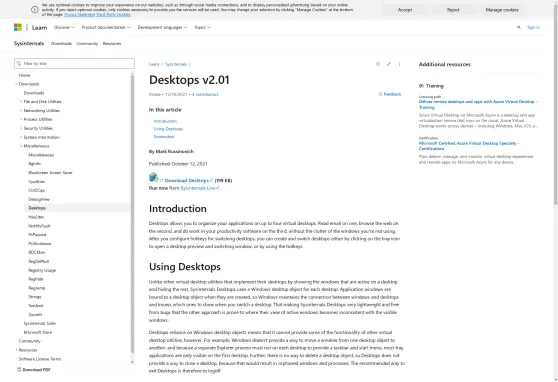
Task: Select Sysinternals Suite in sidebar tree
Action: point(40,323)
